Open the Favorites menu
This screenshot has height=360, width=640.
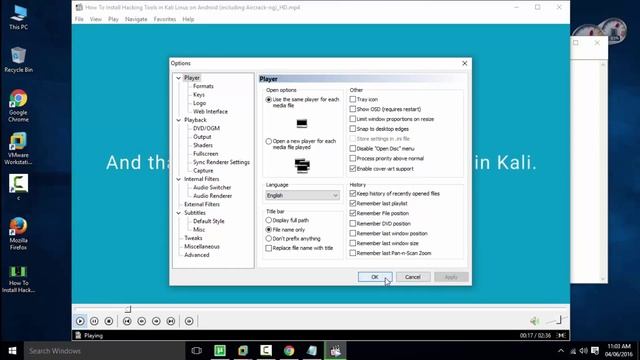[x=164, y=19]
